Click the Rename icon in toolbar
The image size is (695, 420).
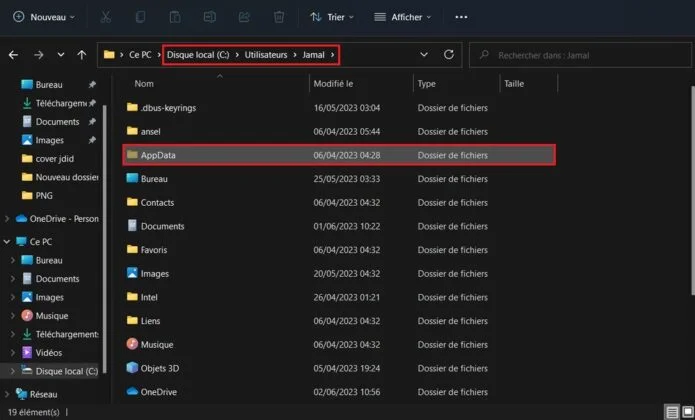(211, 17)
